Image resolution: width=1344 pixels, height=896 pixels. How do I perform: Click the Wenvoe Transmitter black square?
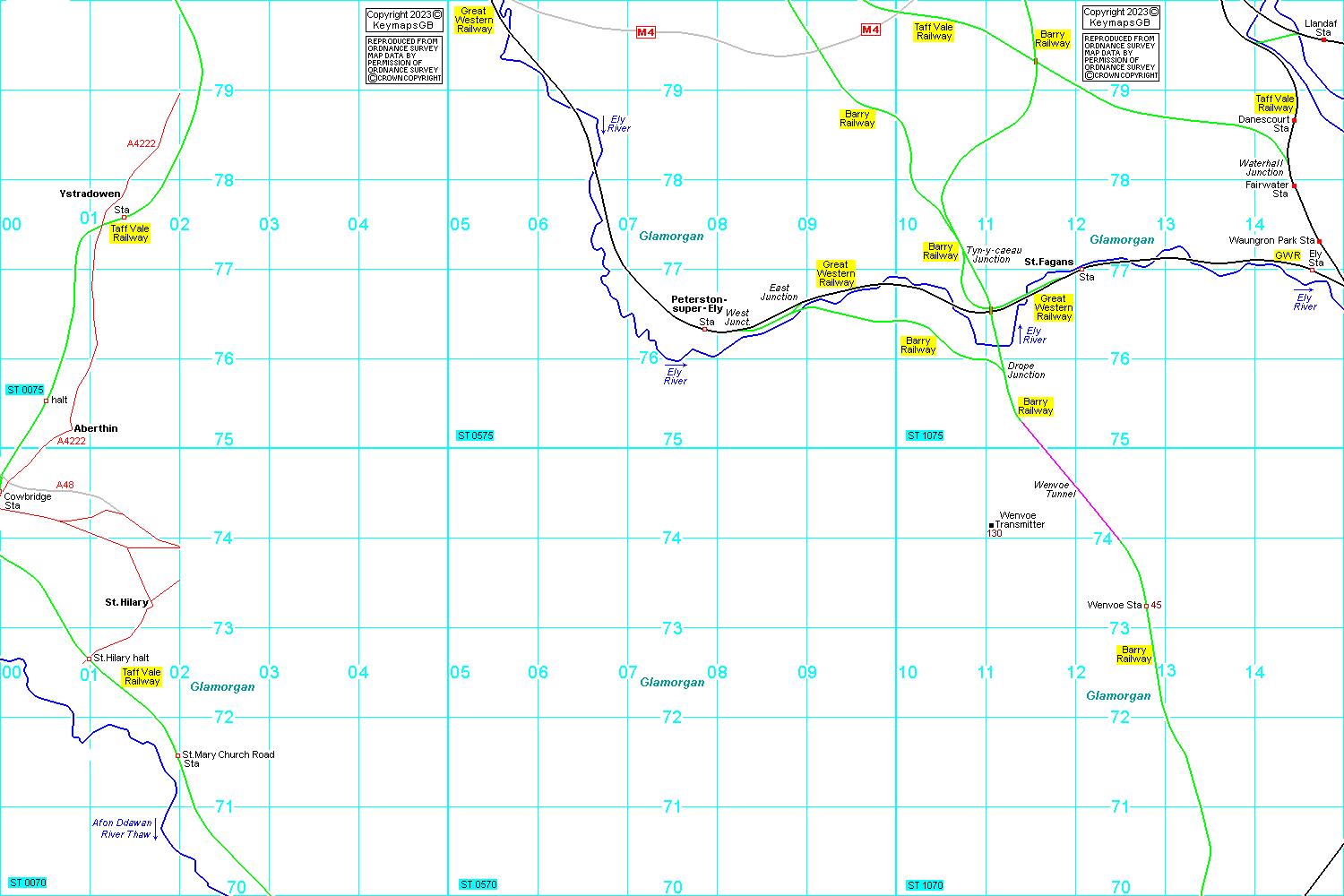pyautogui.click(x=991, y=526)
